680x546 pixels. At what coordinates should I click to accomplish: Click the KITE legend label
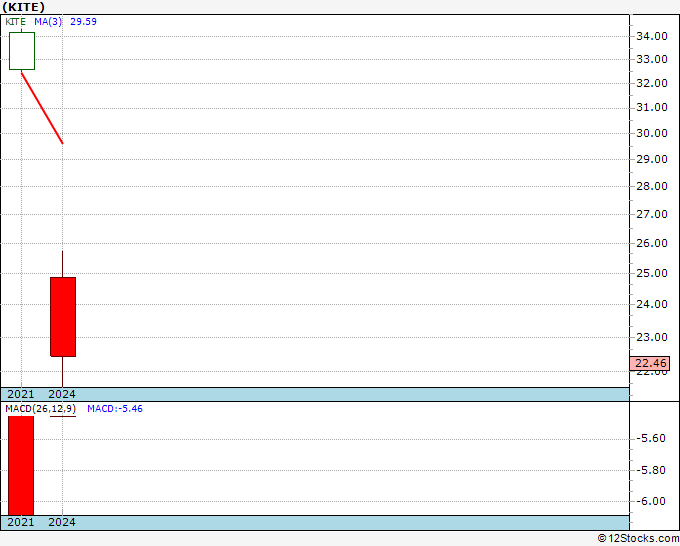click(15, 22)
